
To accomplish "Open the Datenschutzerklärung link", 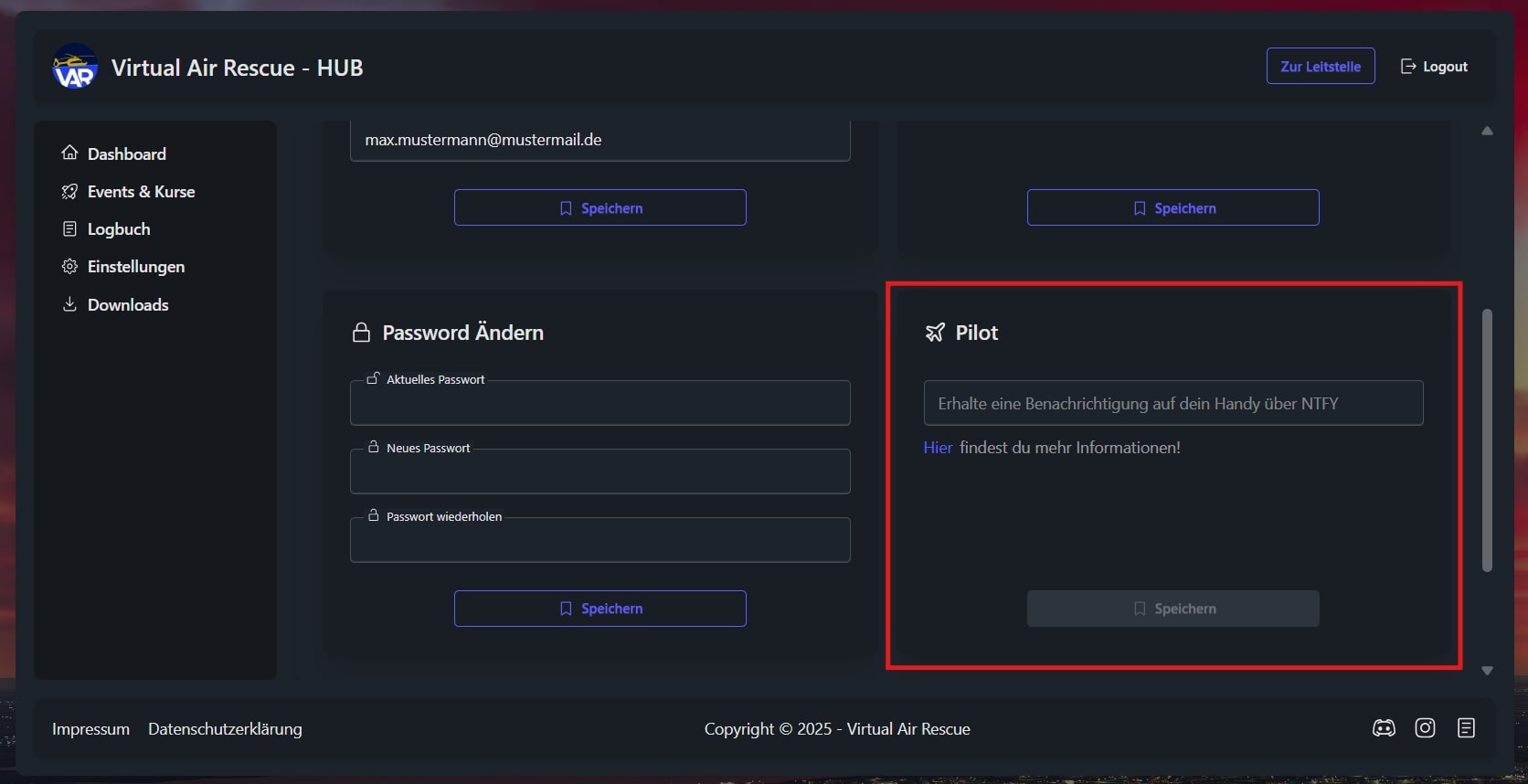I will [x=225, y=729].
